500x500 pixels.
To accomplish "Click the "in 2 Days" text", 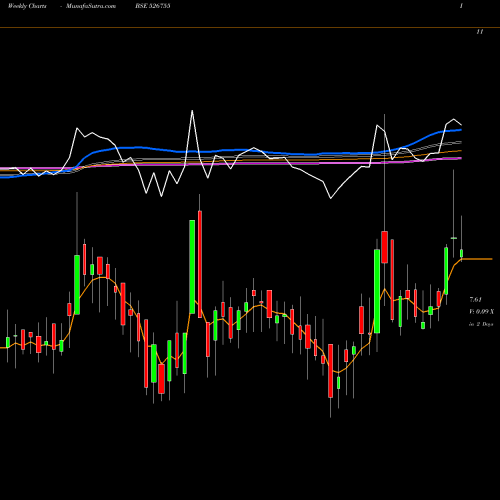I will click(x=481, y=324).
